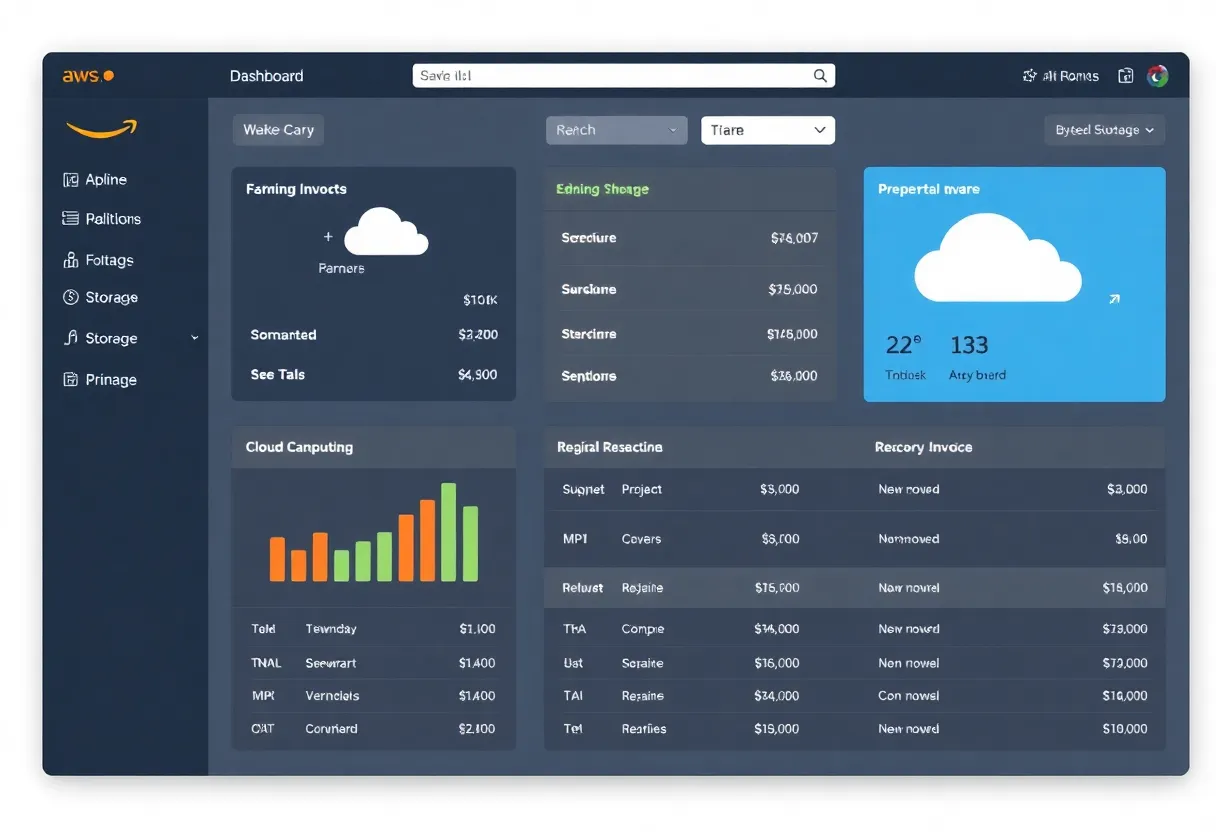Image resolution: width=1216 pixels, height=832 pixels.
Task: Select Apline in the sidebar
Action: point(106,180)
